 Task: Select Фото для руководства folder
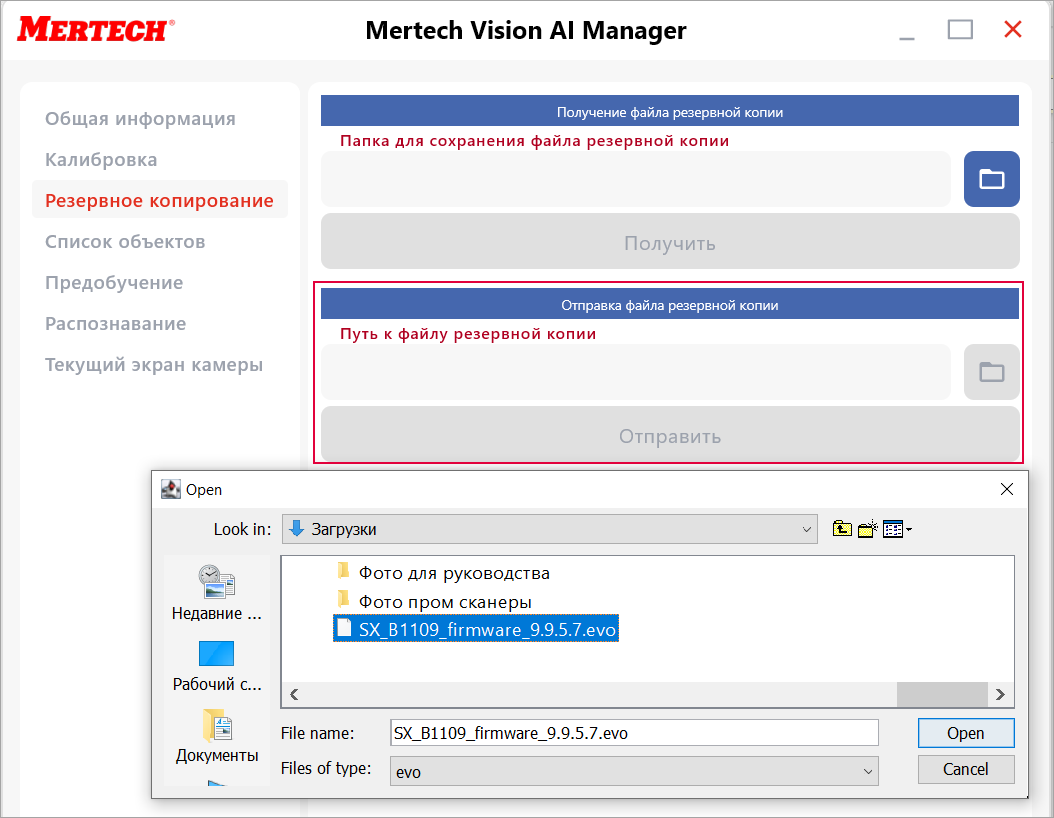pyautogui.click(x=454, y=573)
